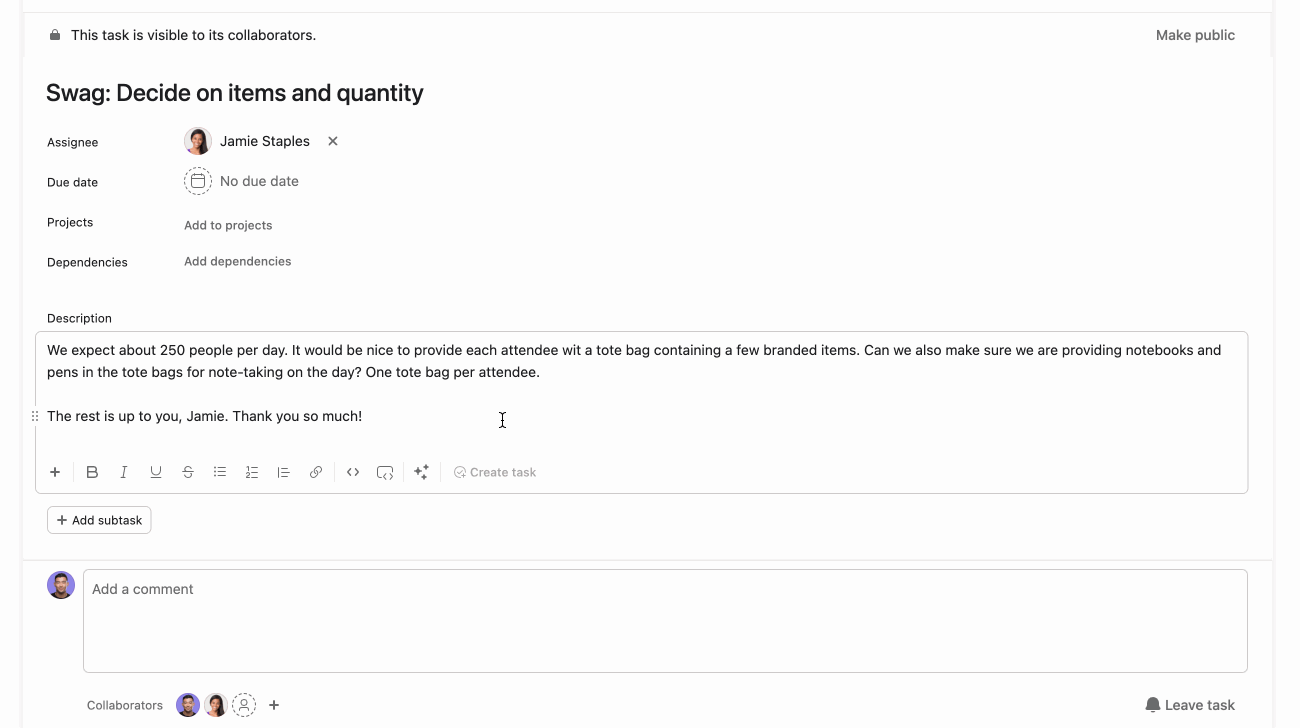
Task: Open the due date calendar picker
Action: 198,181
